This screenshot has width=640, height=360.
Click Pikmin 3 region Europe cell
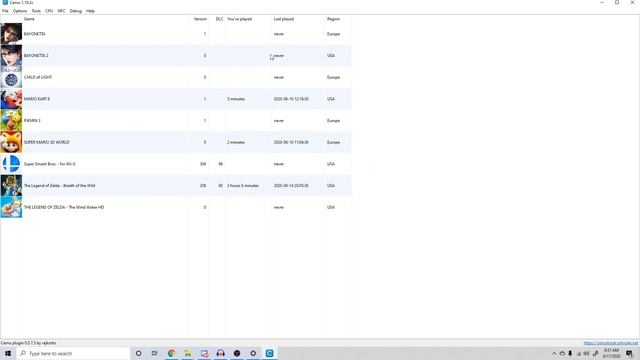(333, 120)
